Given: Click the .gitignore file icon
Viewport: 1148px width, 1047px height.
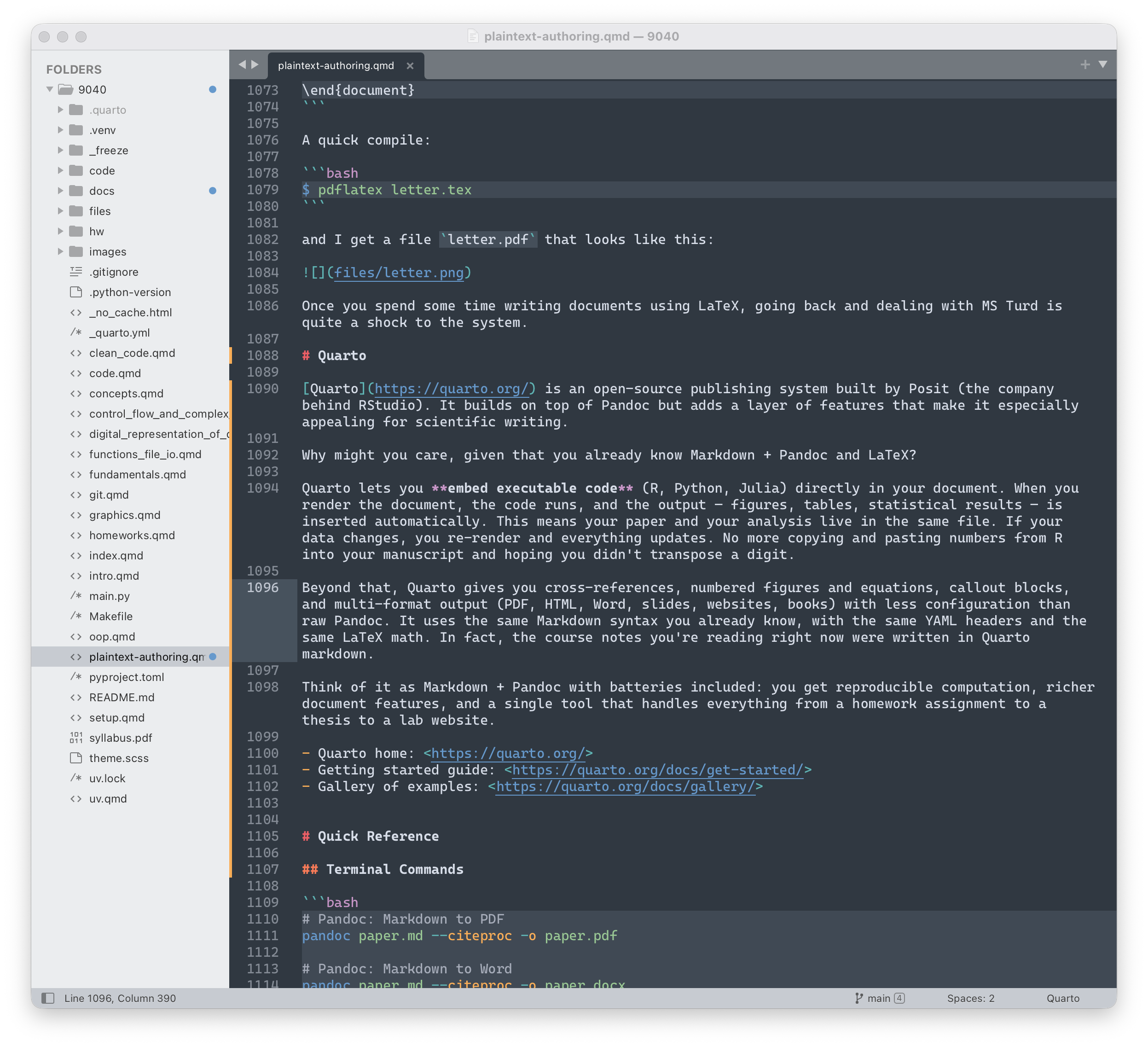Looking at the screenshot, I should pos(76,272).
